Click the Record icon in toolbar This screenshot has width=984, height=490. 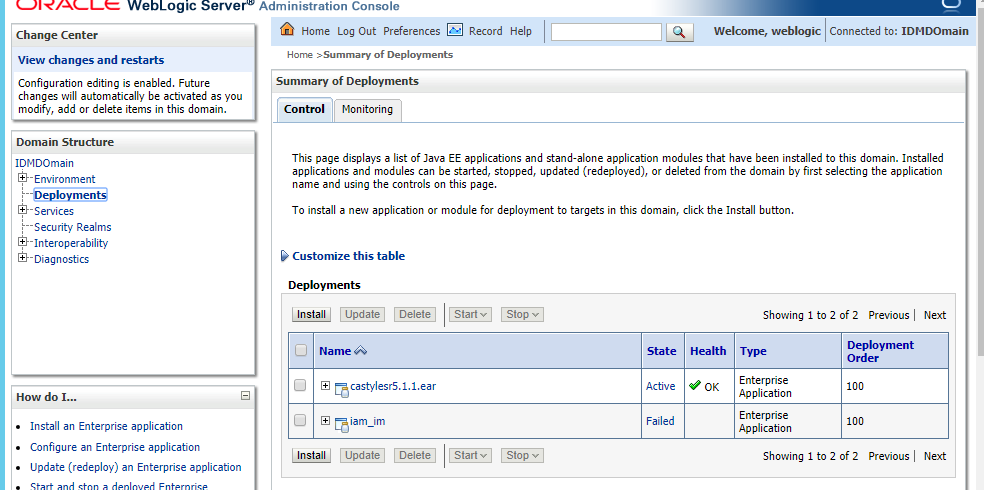pos(455,29)
